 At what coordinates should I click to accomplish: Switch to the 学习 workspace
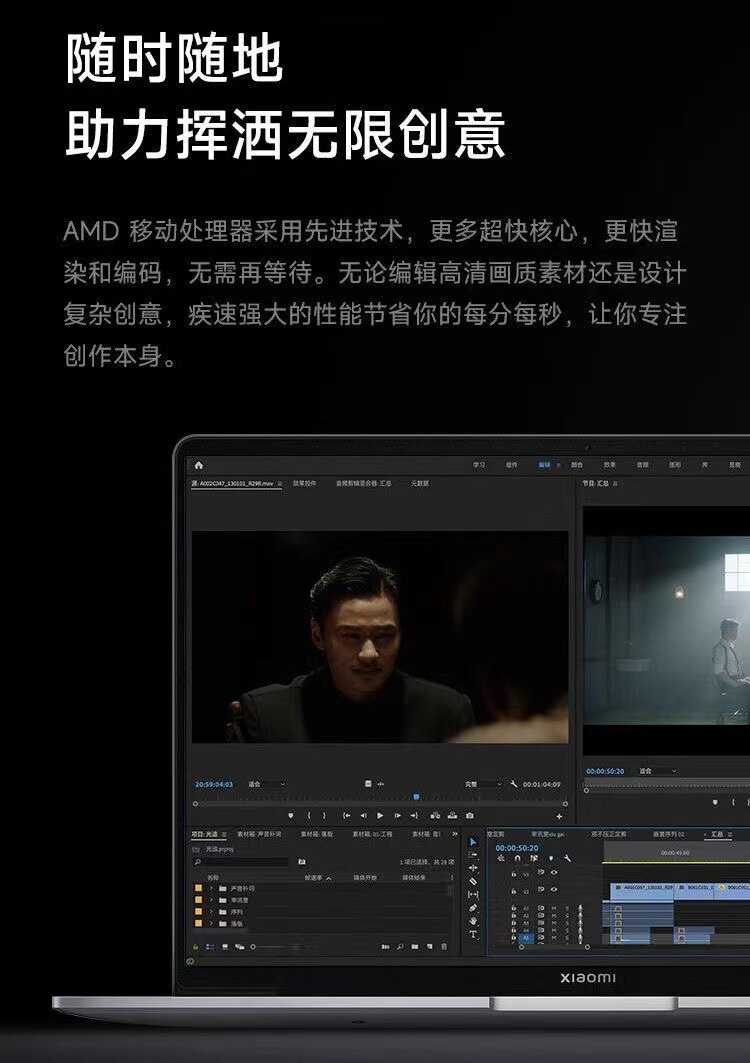click(479, 464)
